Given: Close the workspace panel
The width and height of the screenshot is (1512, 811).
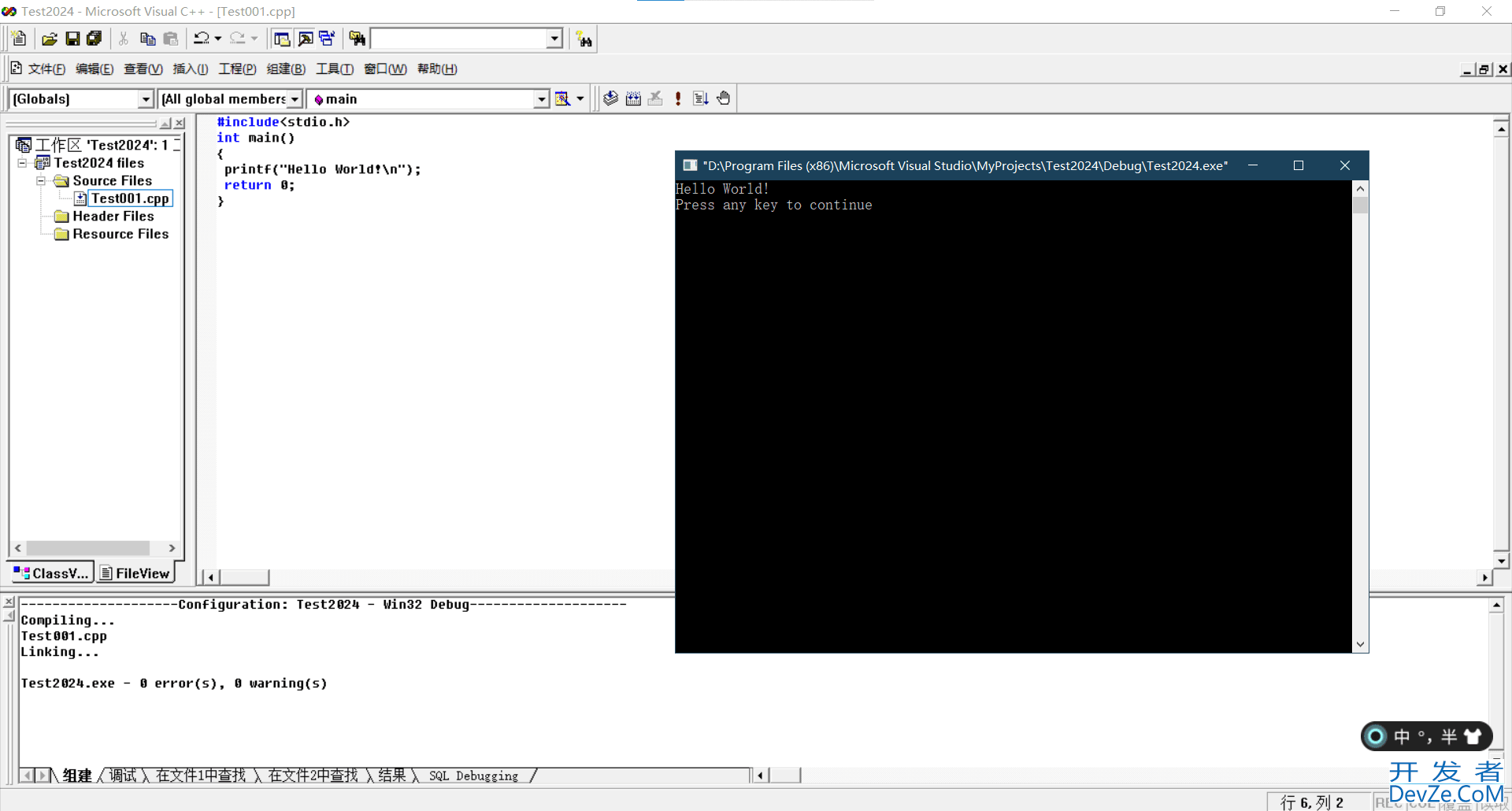Looking at the screenshot, I should point(180,124).
